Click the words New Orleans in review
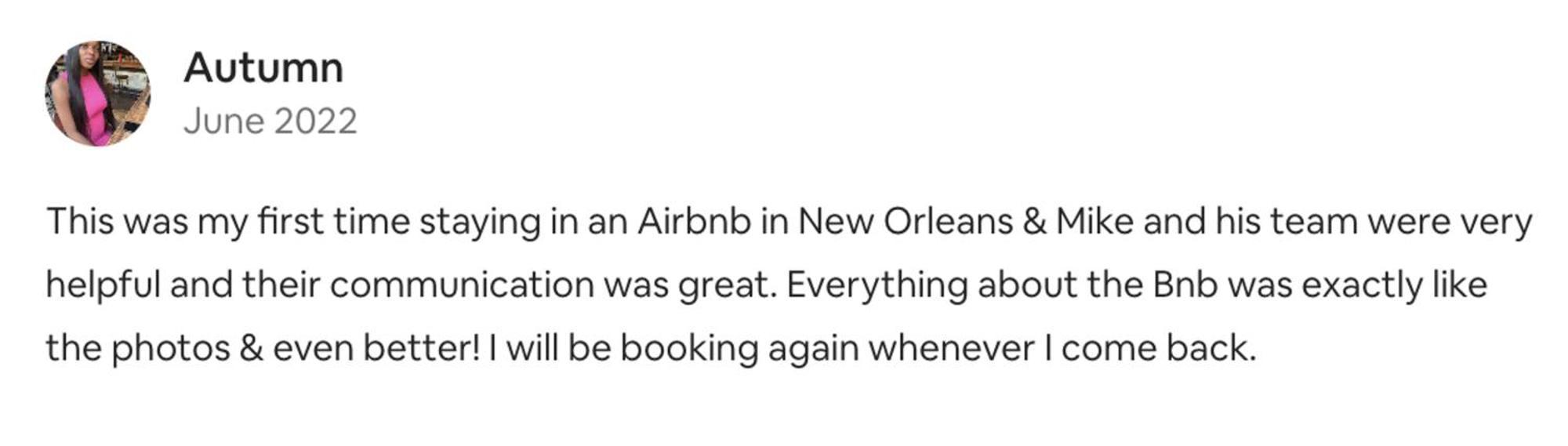This screenshot has height=446, width=1568. coord(906,221)
